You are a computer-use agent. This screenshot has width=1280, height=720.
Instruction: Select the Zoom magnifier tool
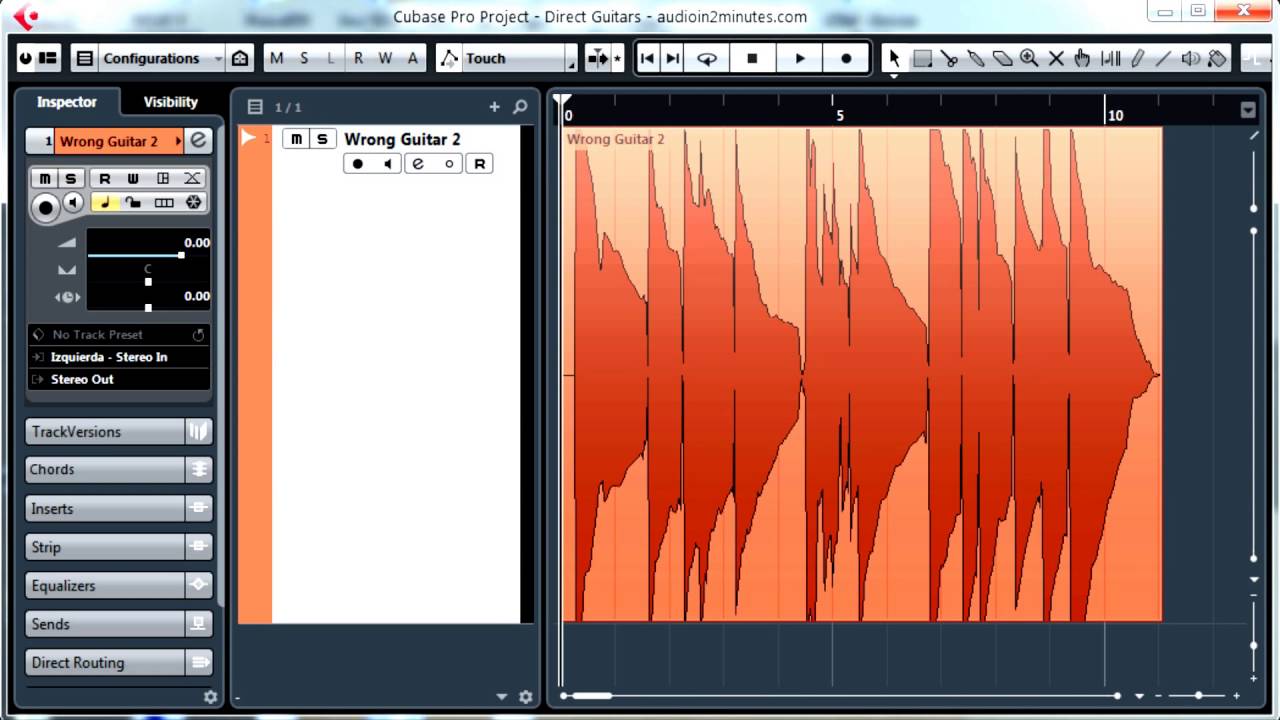pyautogui.click(x=1029, y=58)
